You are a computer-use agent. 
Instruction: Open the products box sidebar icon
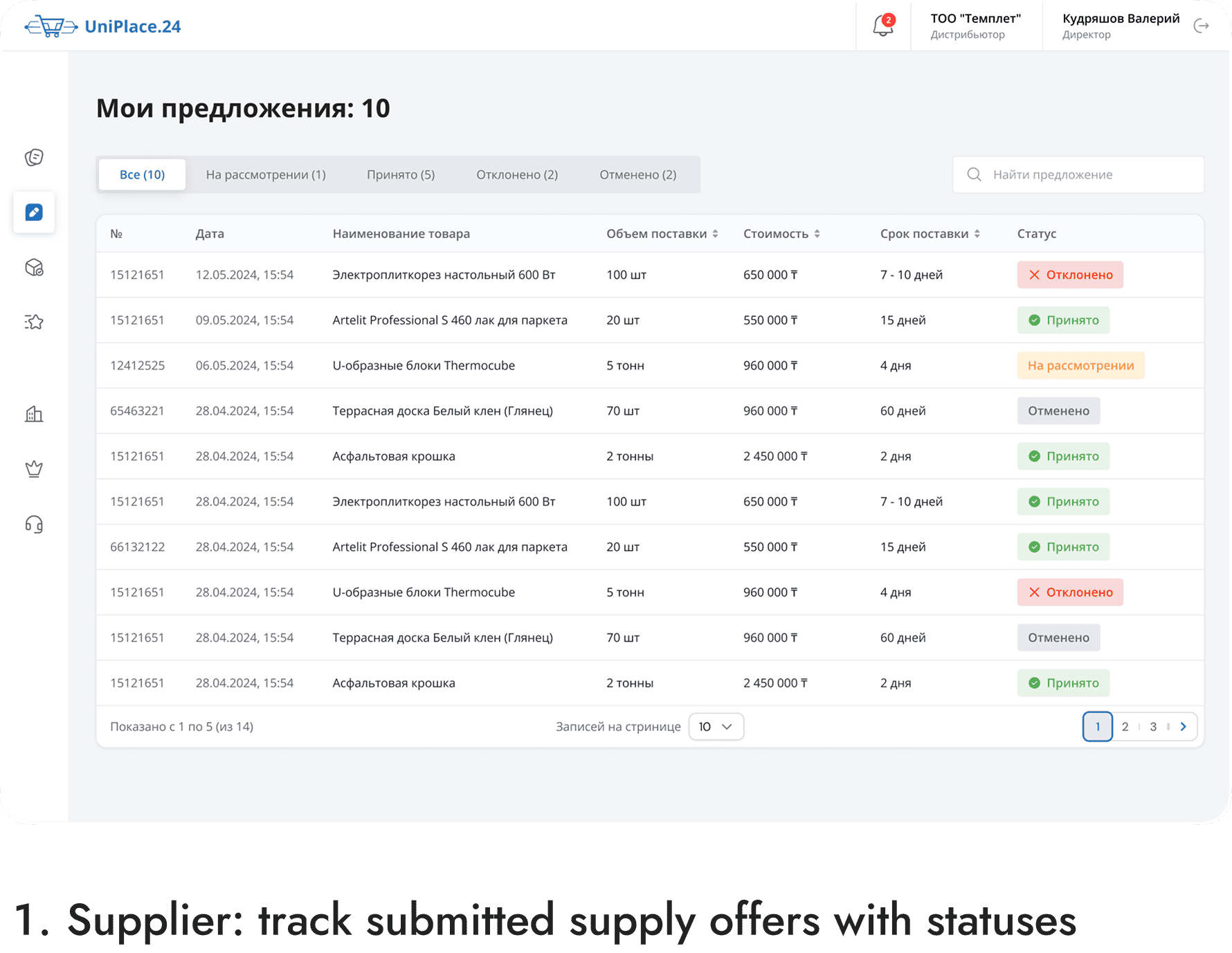pyautogui.click(x=34, y=267)
